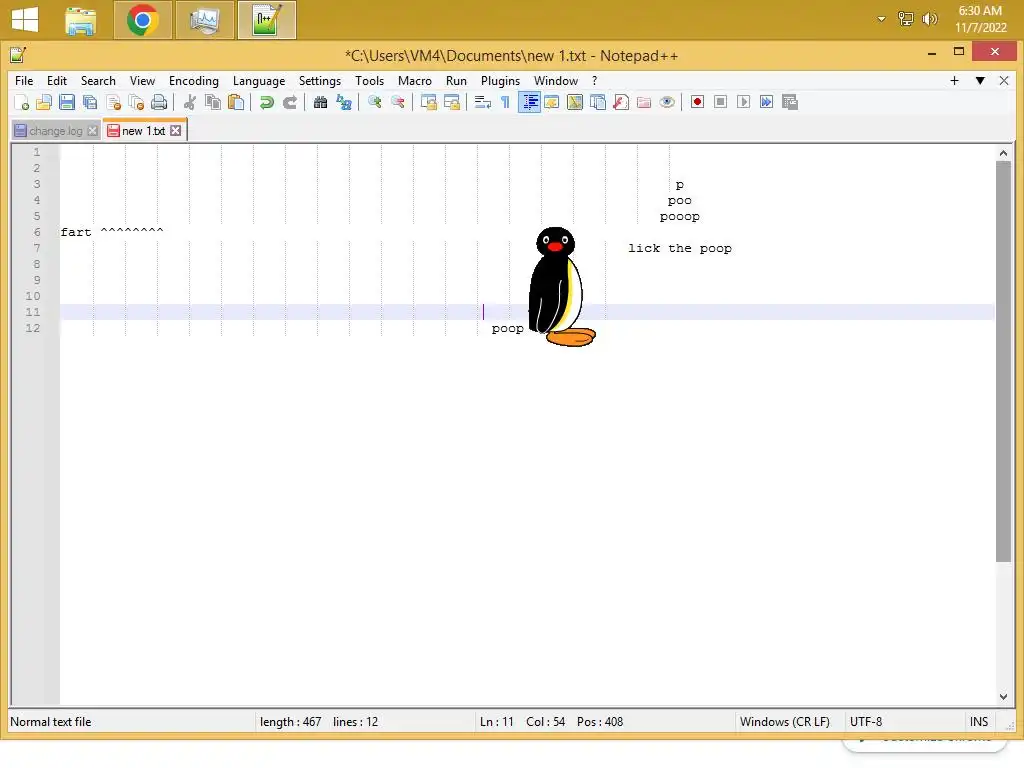Open the View menu
Screen dimensions: 1024x768
(142, 81)
